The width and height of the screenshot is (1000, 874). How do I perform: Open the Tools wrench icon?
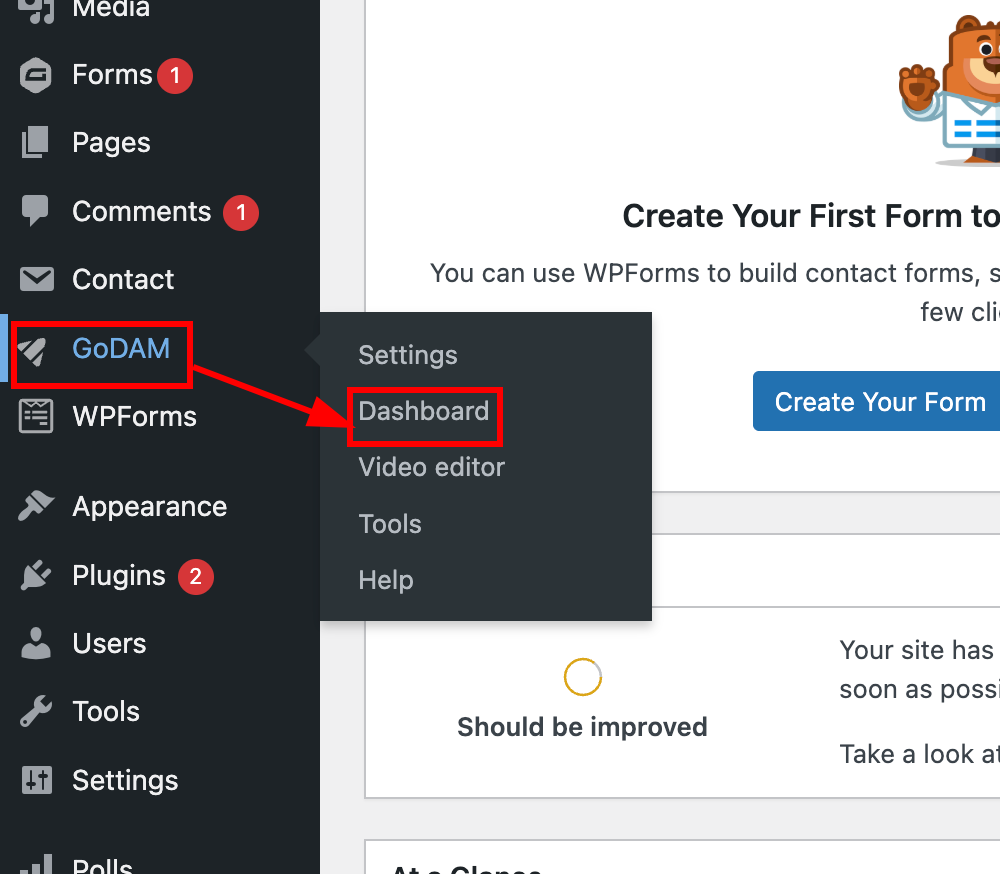(x=36, y=711)
